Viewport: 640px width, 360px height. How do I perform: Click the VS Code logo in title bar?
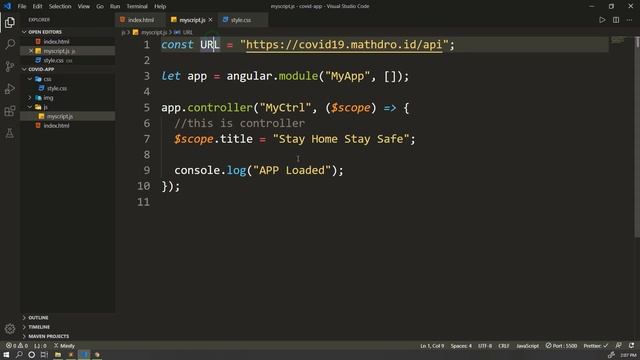7,6
